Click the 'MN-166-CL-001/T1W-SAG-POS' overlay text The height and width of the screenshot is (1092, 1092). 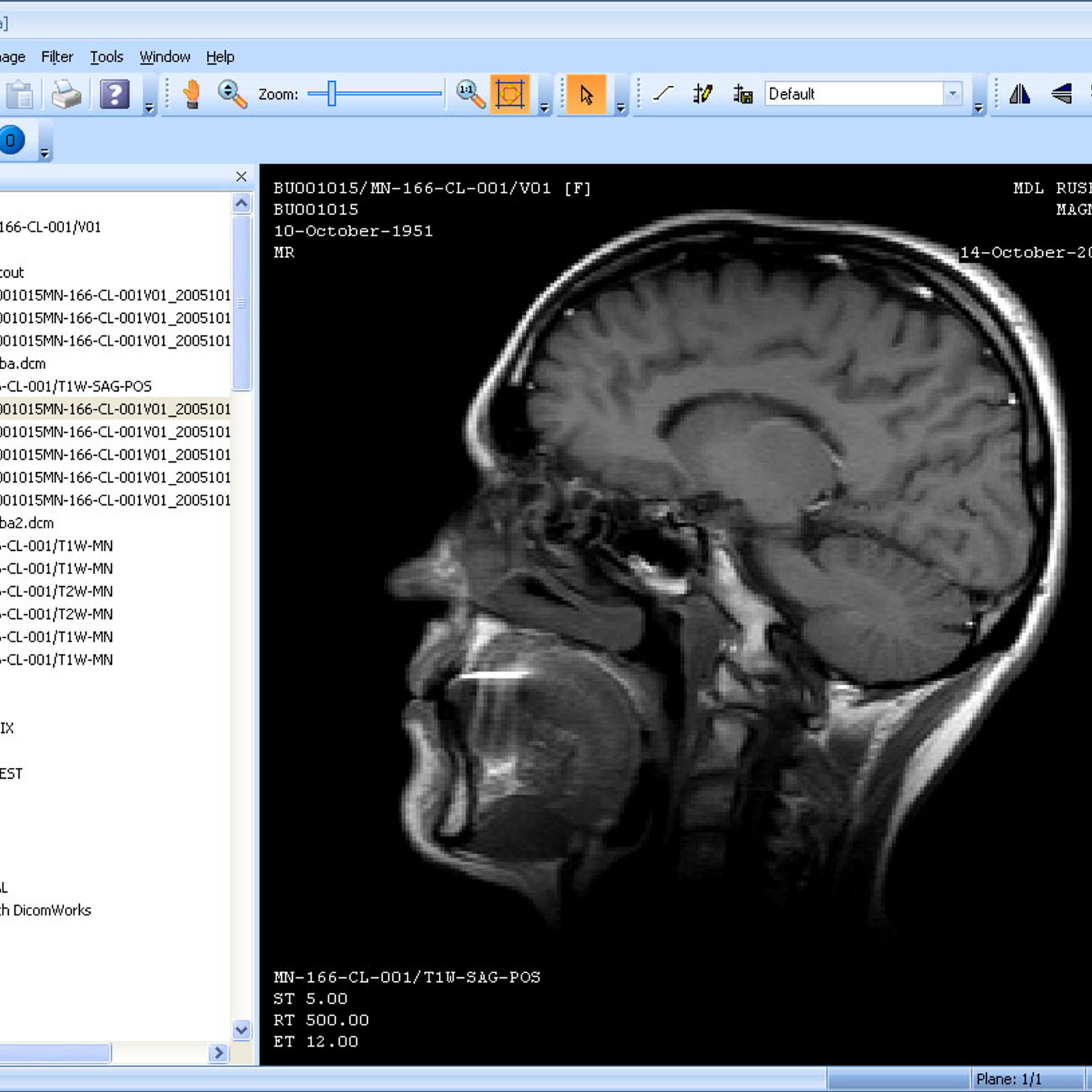(x=407, y=977)
